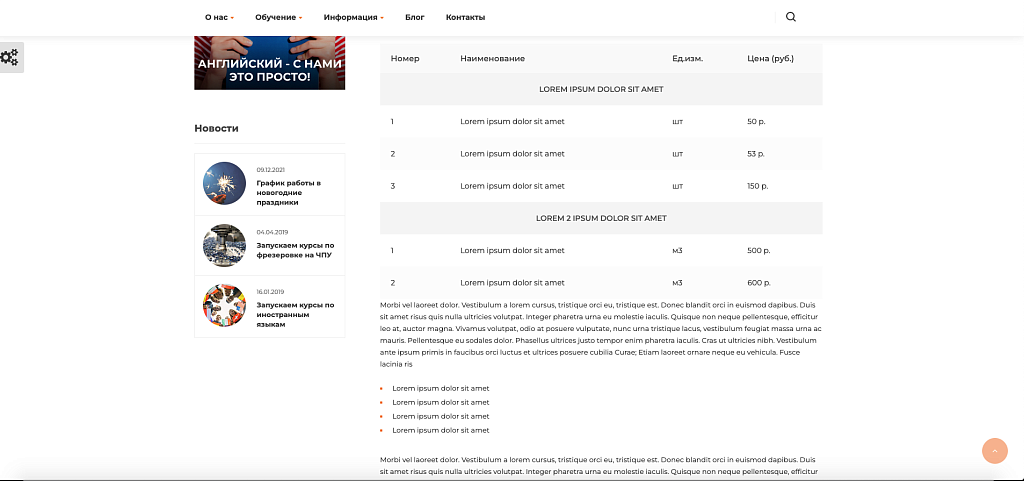The image size is (1024, 481).
Task: Open news «Запускаем курсы по иностранным языкам»
Action: coord(295,315)
